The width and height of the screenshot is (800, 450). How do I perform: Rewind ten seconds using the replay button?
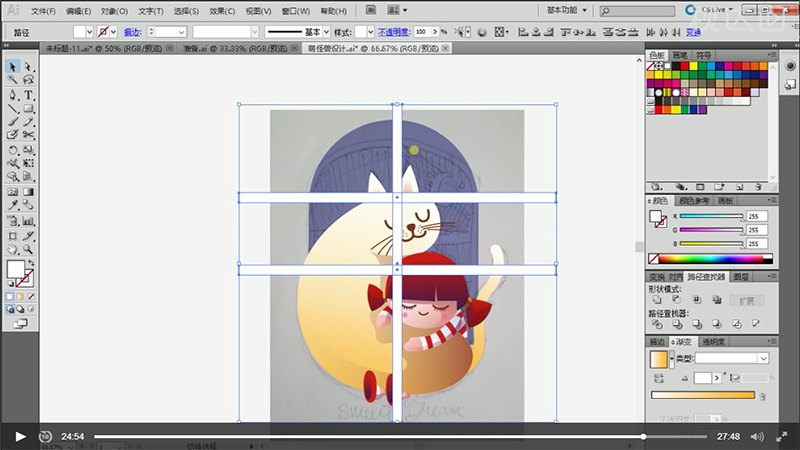point(45,436)
